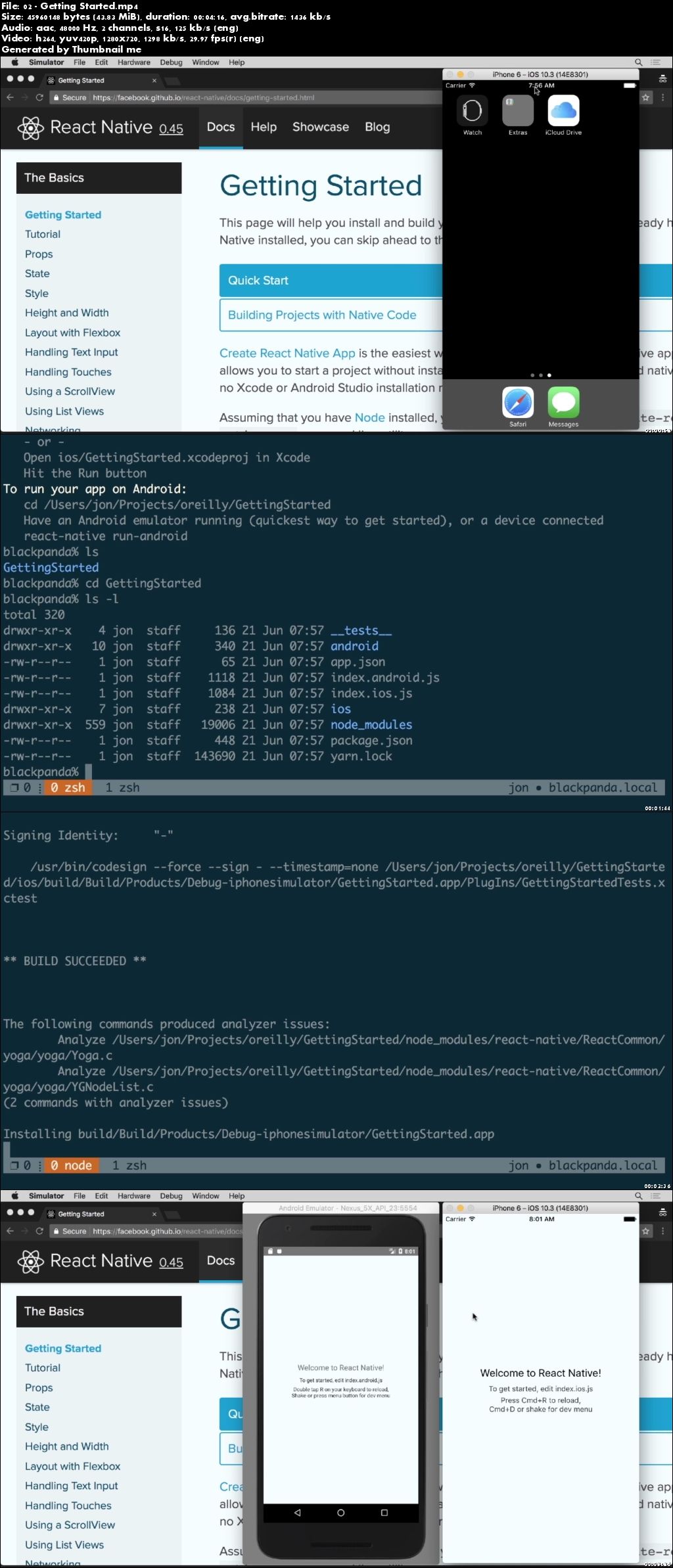Switch to the Help tab on React Native site
Viewport: 673px width, 1568px height.
(264, 127)
